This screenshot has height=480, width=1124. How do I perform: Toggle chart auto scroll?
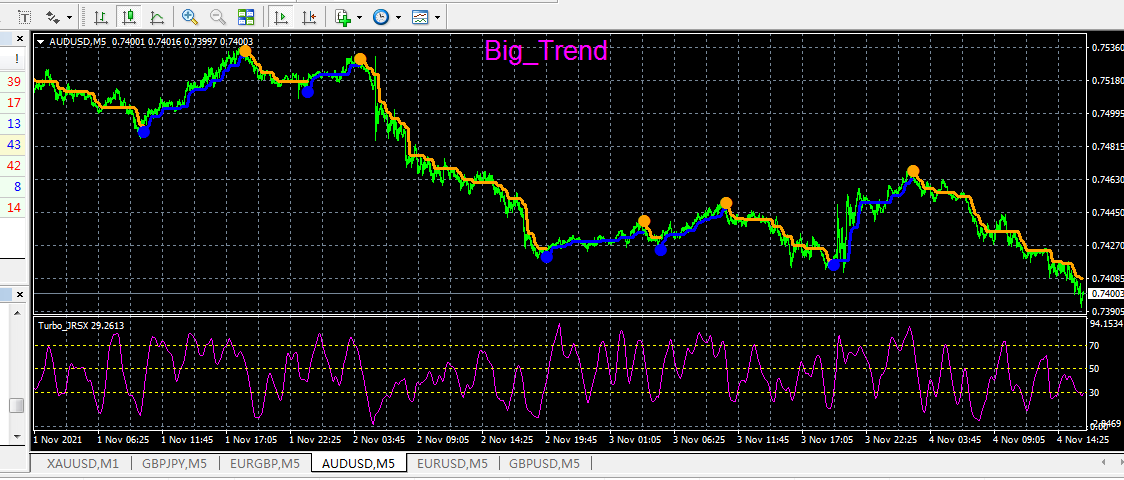[281, 16]
